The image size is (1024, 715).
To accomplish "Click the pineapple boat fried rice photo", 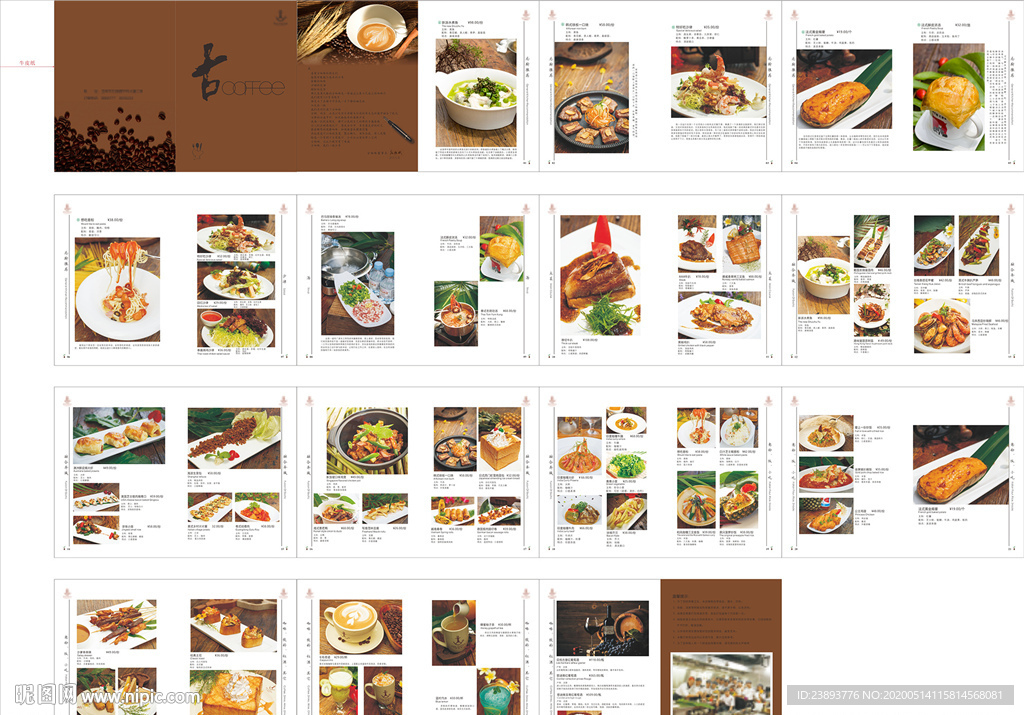I will [739, 500].
